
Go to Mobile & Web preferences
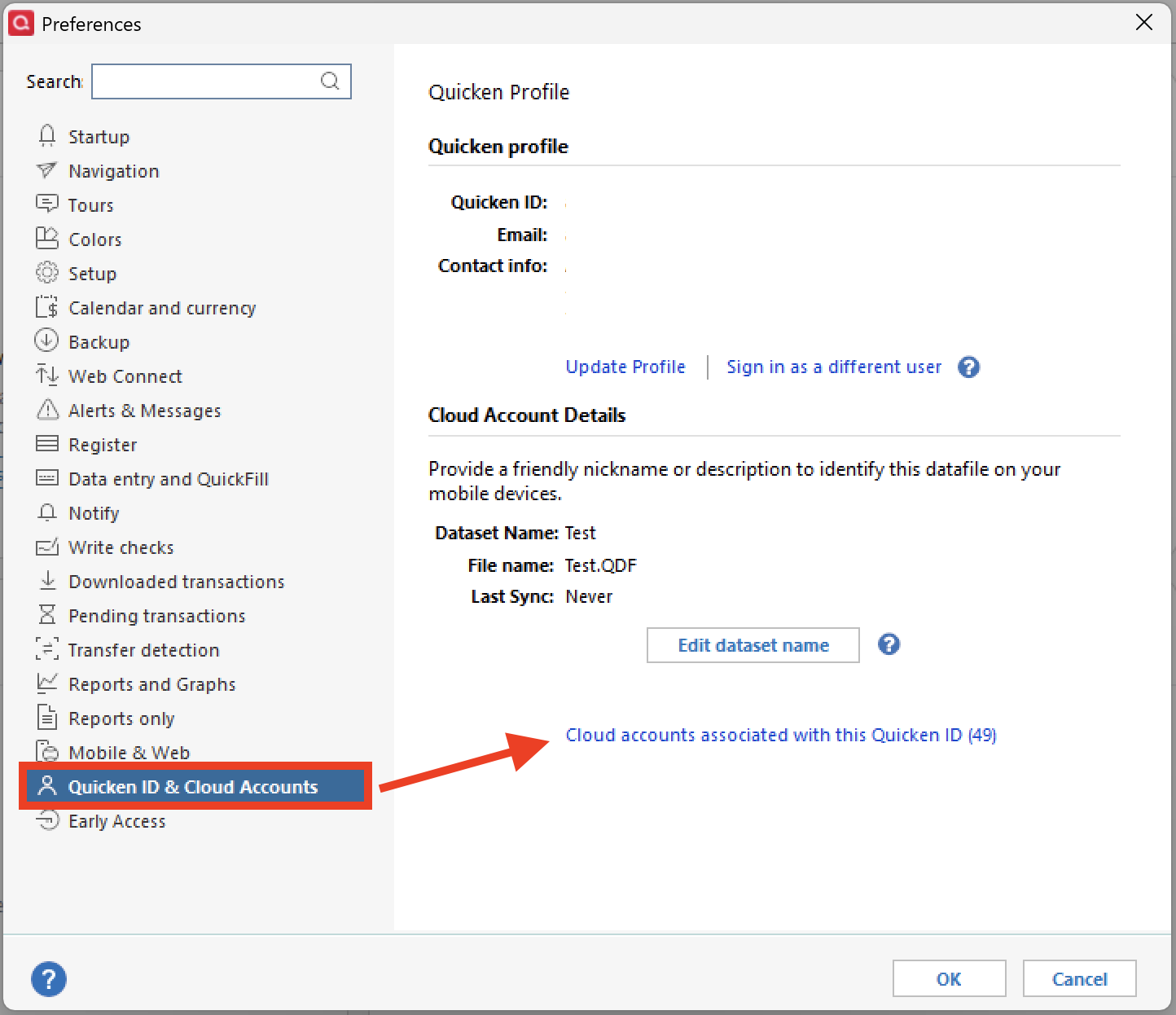pos(129,753)
